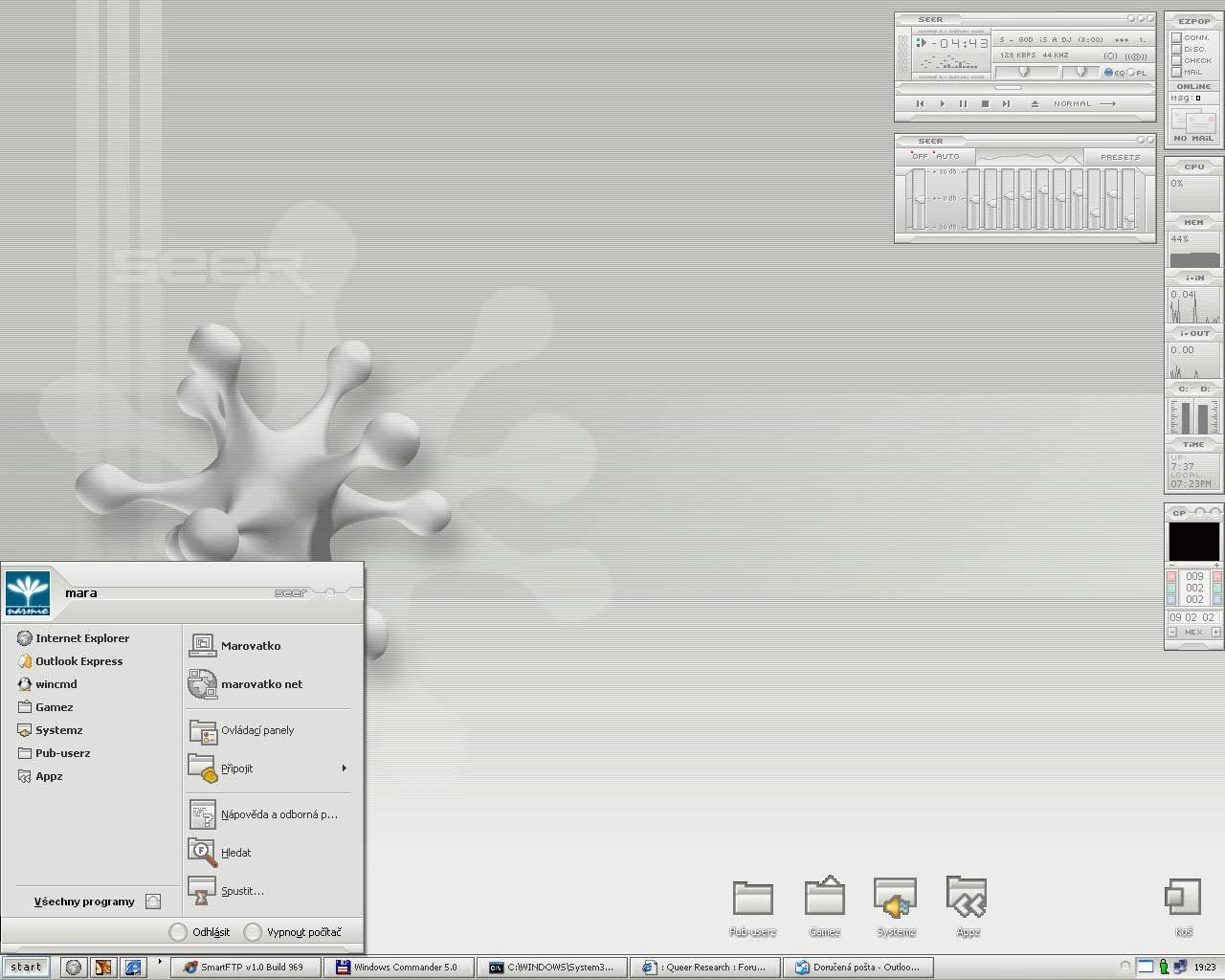1225x980 pixels.
Task: Open Hledat search
Action: click(220, 853)
